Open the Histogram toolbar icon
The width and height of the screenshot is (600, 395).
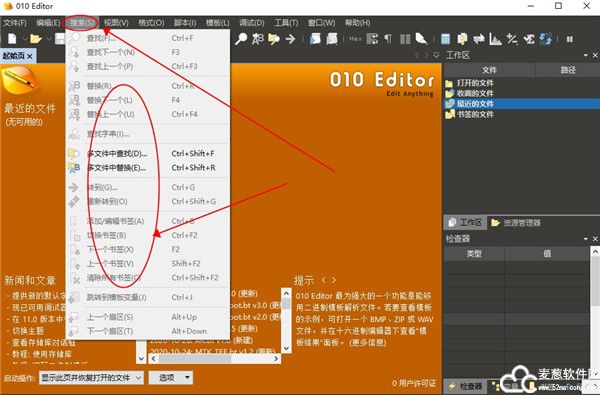[495, 39]
